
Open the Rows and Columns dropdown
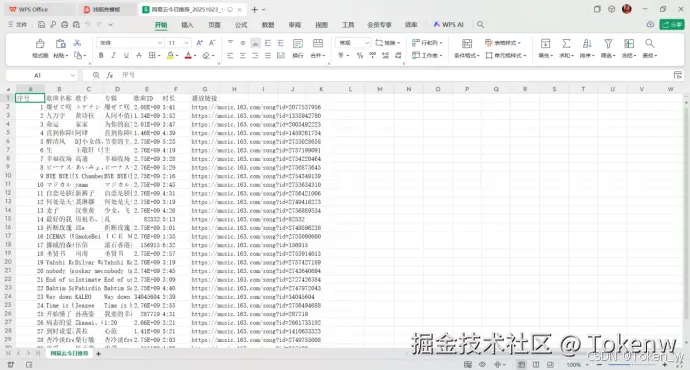pyautogui.click(x=427, y=43)
